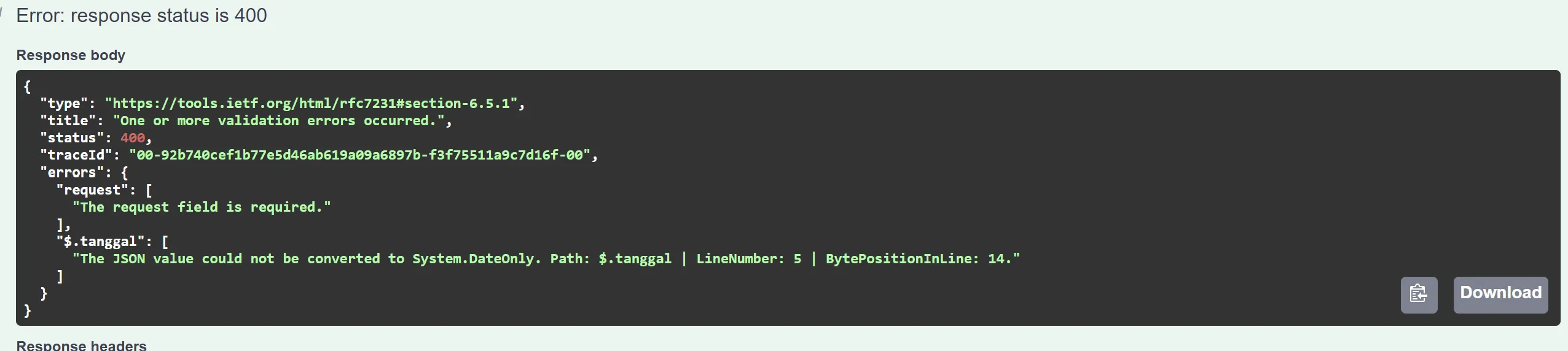Click the "status" key in JSON
Screen dimensions: 1568x351
coord(72,138)
